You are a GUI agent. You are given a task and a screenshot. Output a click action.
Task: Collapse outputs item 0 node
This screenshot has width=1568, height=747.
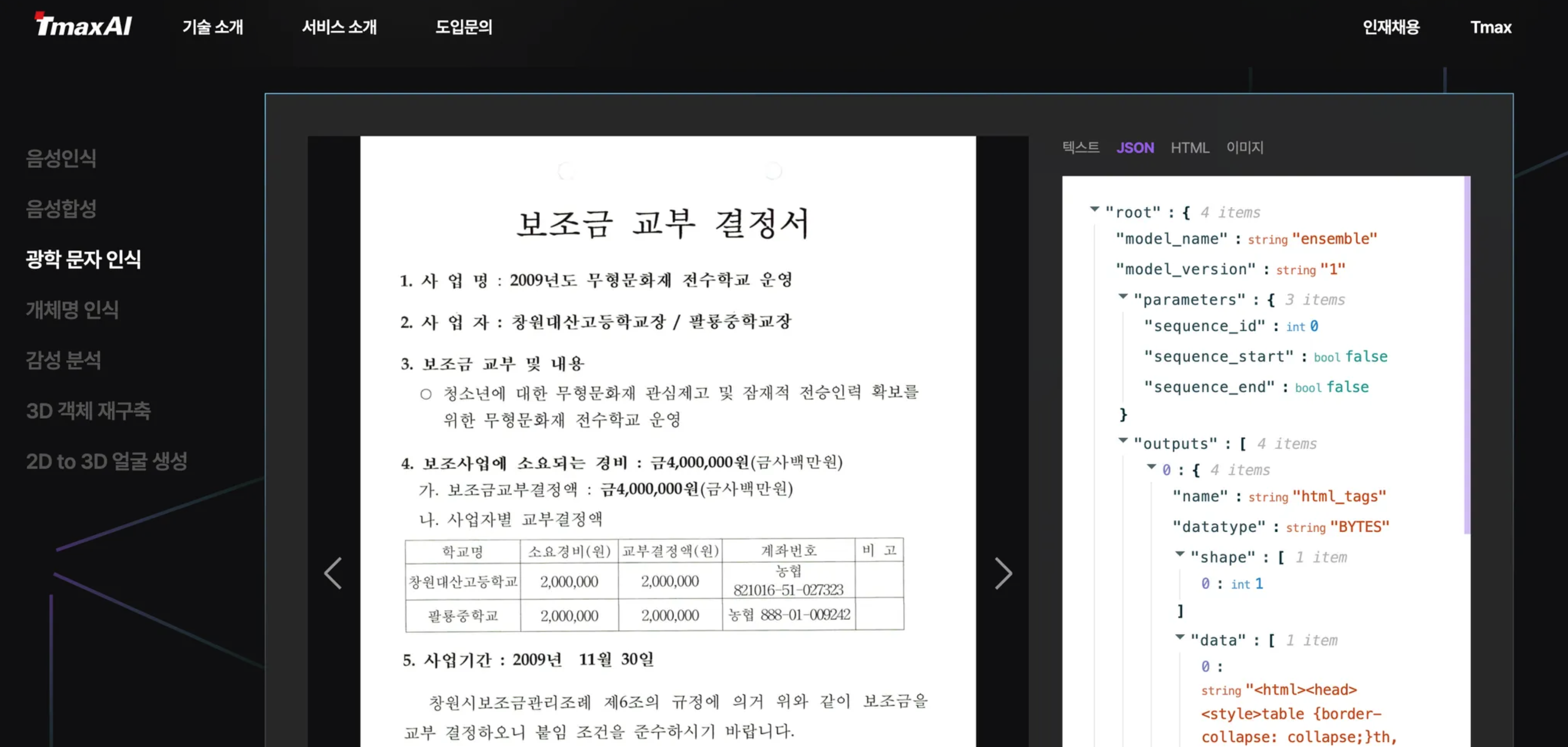(x=1151, y=467)
